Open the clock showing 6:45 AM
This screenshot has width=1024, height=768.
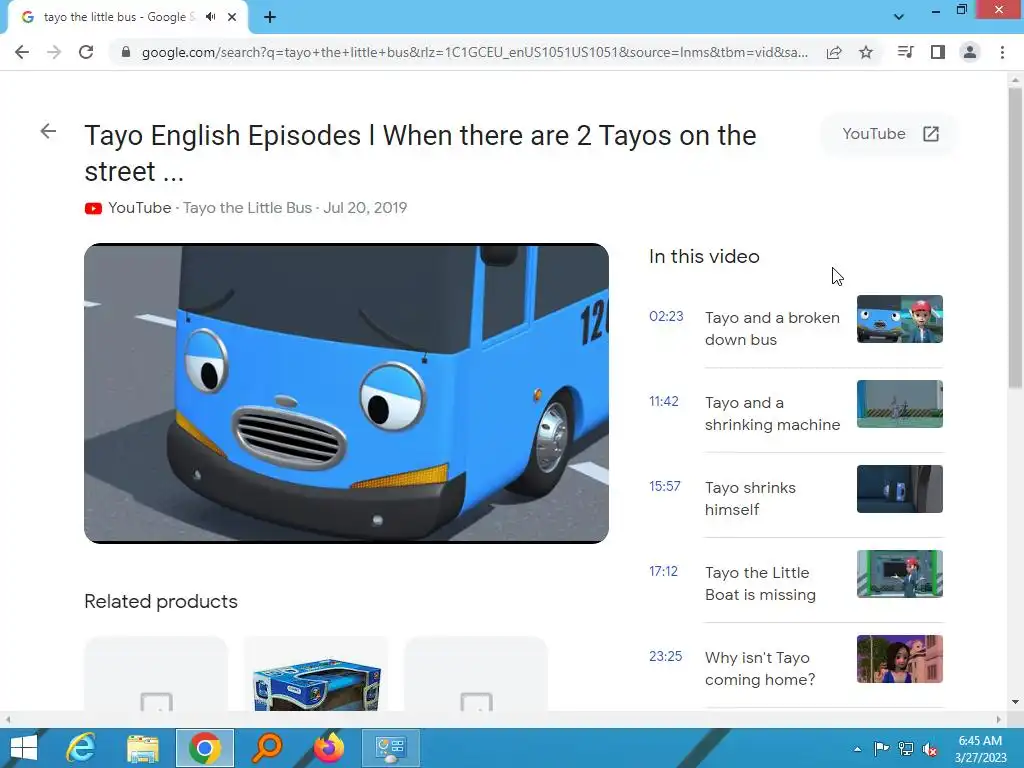(x=980, y=748)
